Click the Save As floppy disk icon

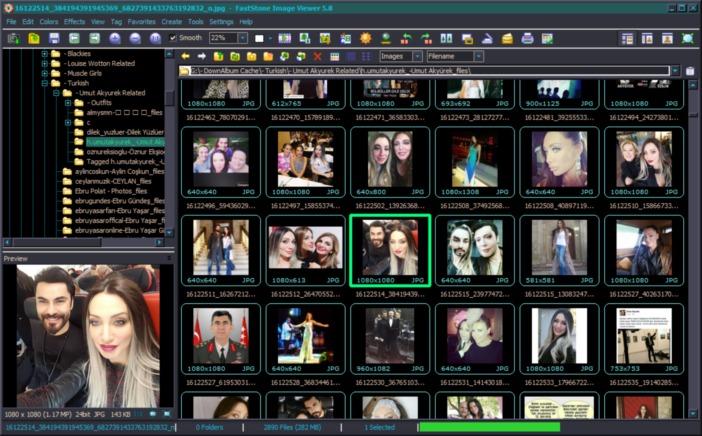click(52, 38)
